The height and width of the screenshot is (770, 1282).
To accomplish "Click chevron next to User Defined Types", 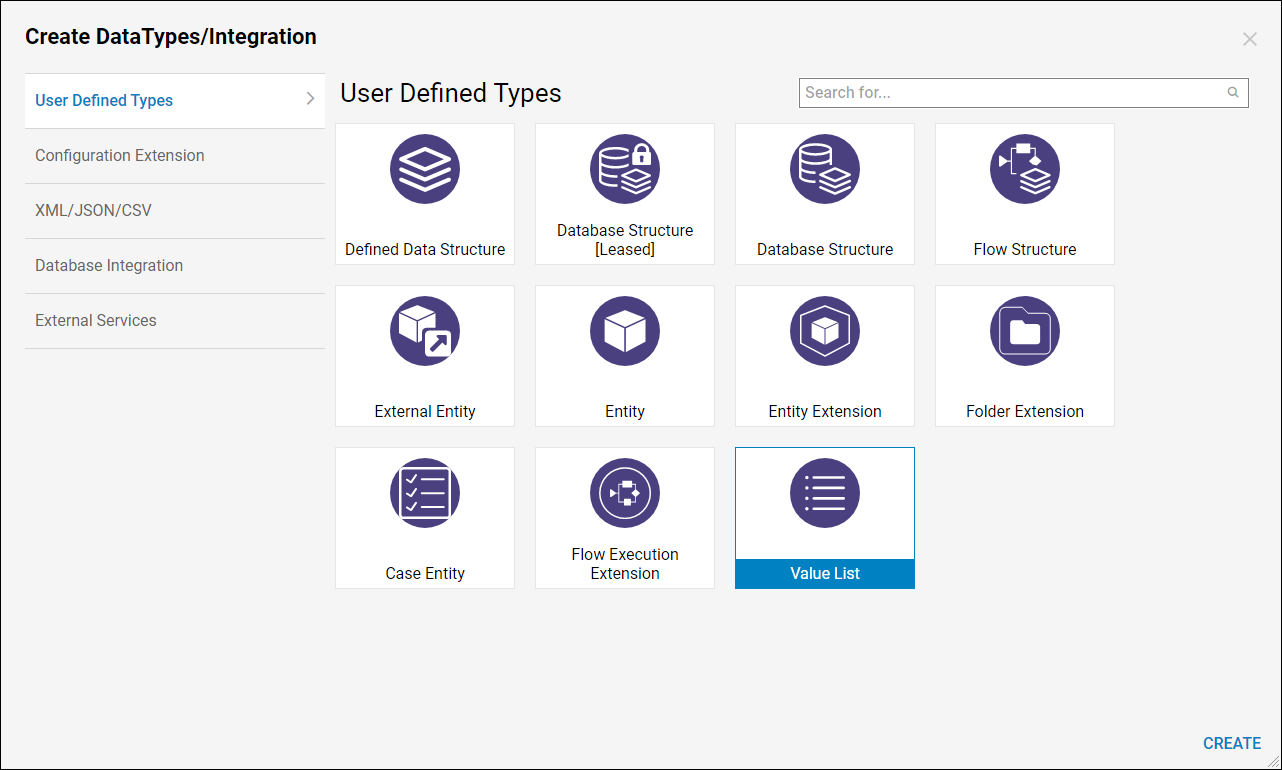I will tap(310, 99).
